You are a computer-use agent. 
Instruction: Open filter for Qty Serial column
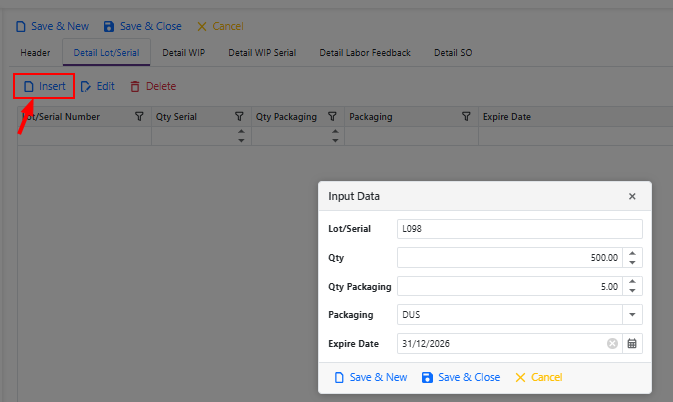pos(239,116)
